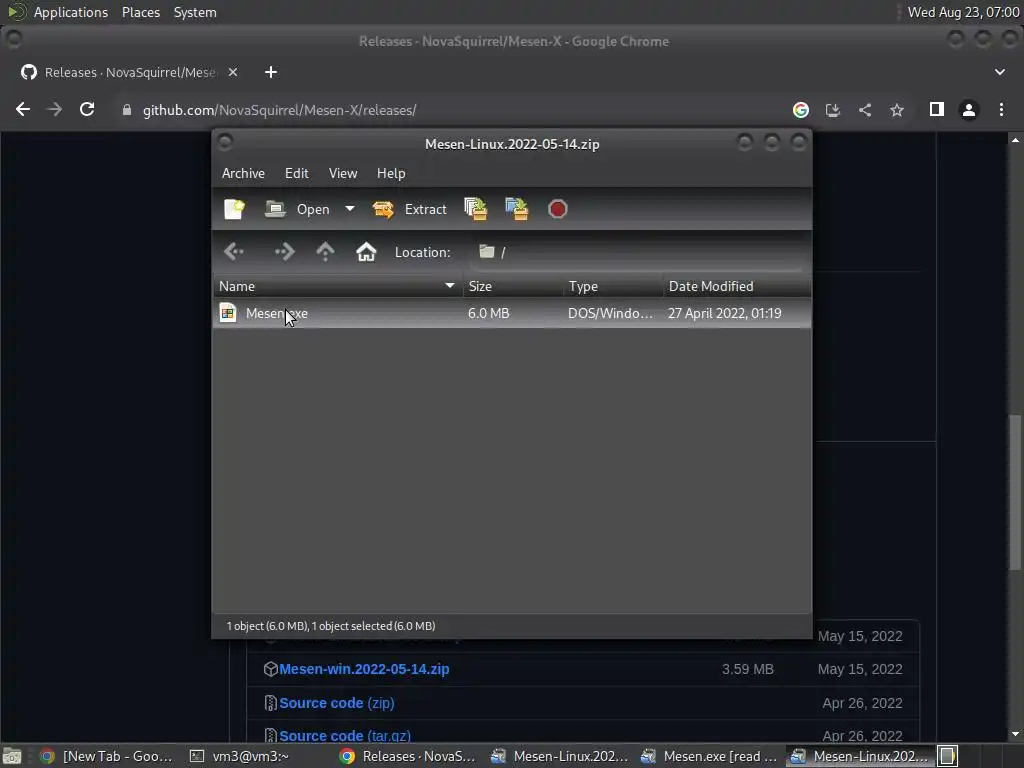Click show desktop icon in bottom panel

tap(12, 756)
